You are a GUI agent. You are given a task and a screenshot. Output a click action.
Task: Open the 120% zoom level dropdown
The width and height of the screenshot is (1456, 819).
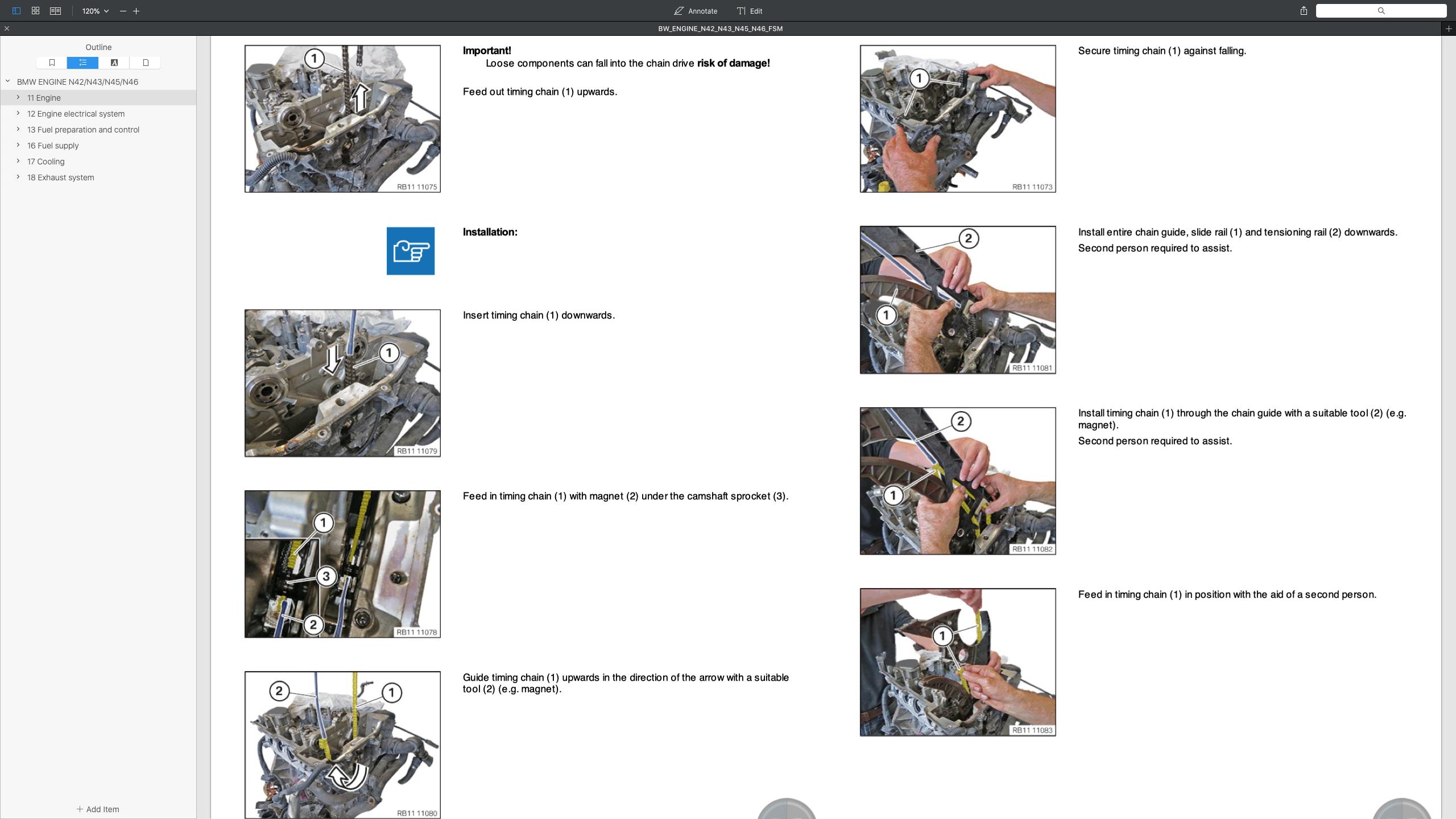pos(95,11)
